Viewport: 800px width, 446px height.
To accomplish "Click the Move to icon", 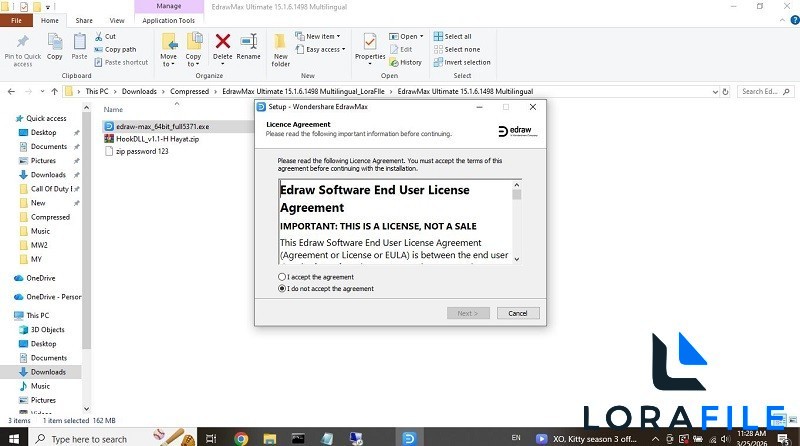I will [169, 42].
